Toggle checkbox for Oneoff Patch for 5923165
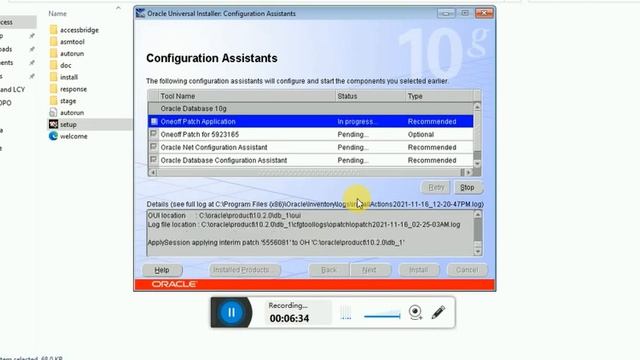 [153, 134]
